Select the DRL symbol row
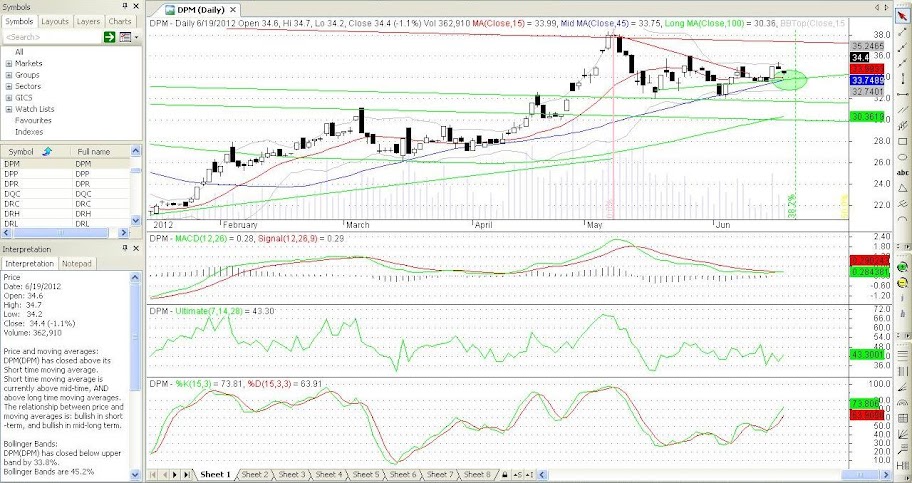912x483 pixels. click(65, 223)
